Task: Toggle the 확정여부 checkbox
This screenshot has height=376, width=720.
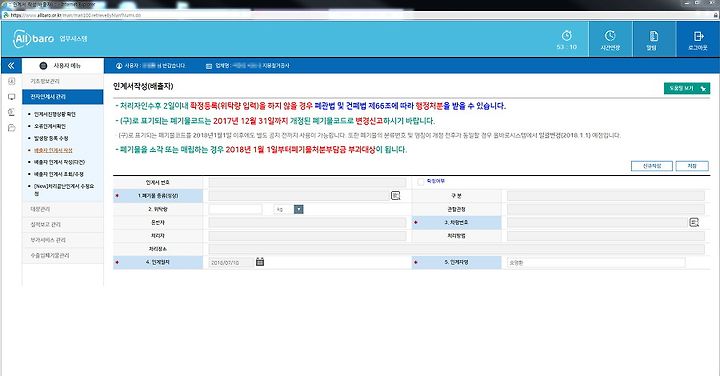Action: pos(421,182)
